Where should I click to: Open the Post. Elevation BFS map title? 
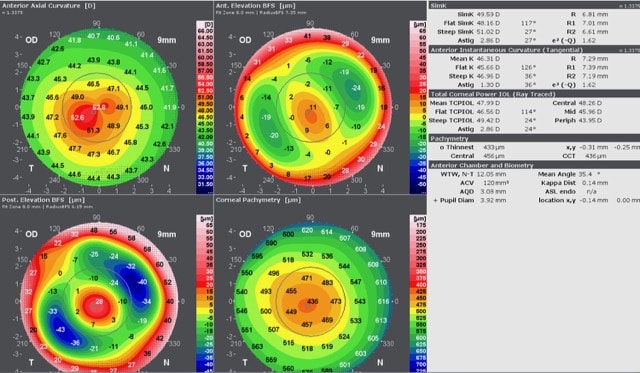tap(43, 200)
